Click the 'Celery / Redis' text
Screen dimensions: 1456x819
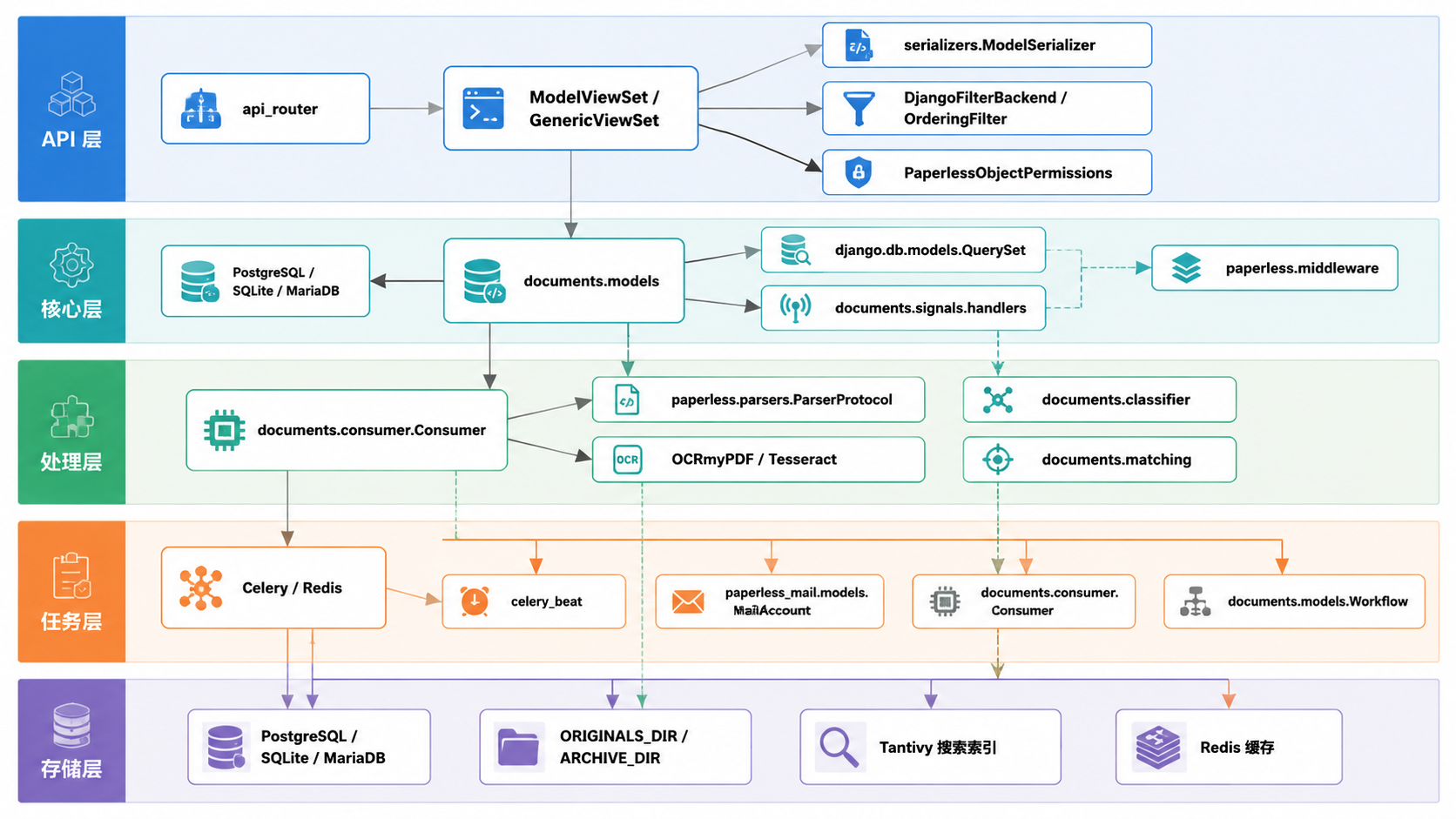(x=292, y=588)
